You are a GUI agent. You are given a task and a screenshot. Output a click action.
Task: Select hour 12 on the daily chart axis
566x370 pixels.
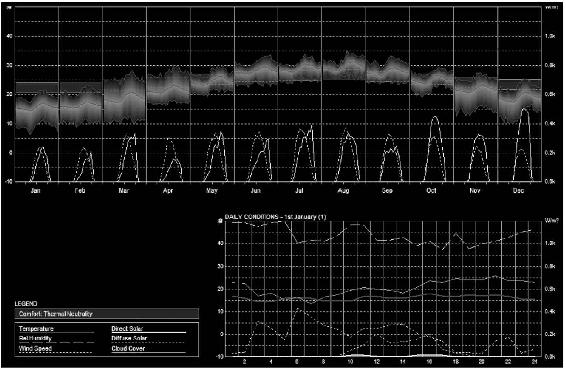coord(377,361)
